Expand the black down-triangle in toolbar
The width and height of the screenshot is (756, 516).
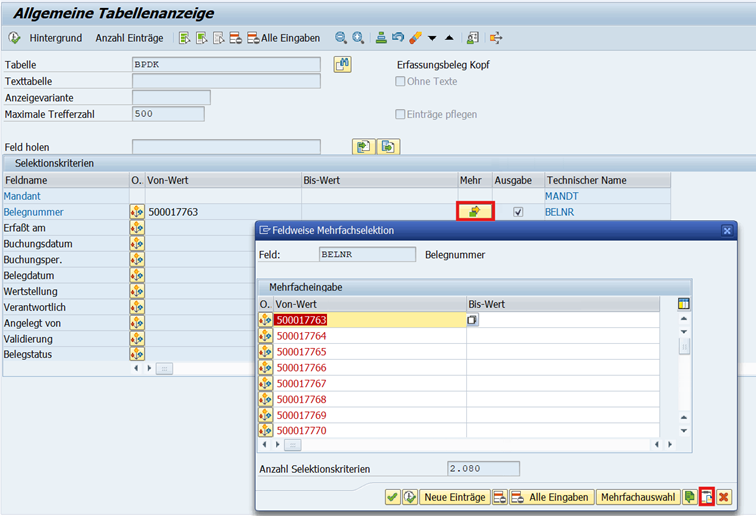(432, 38)
